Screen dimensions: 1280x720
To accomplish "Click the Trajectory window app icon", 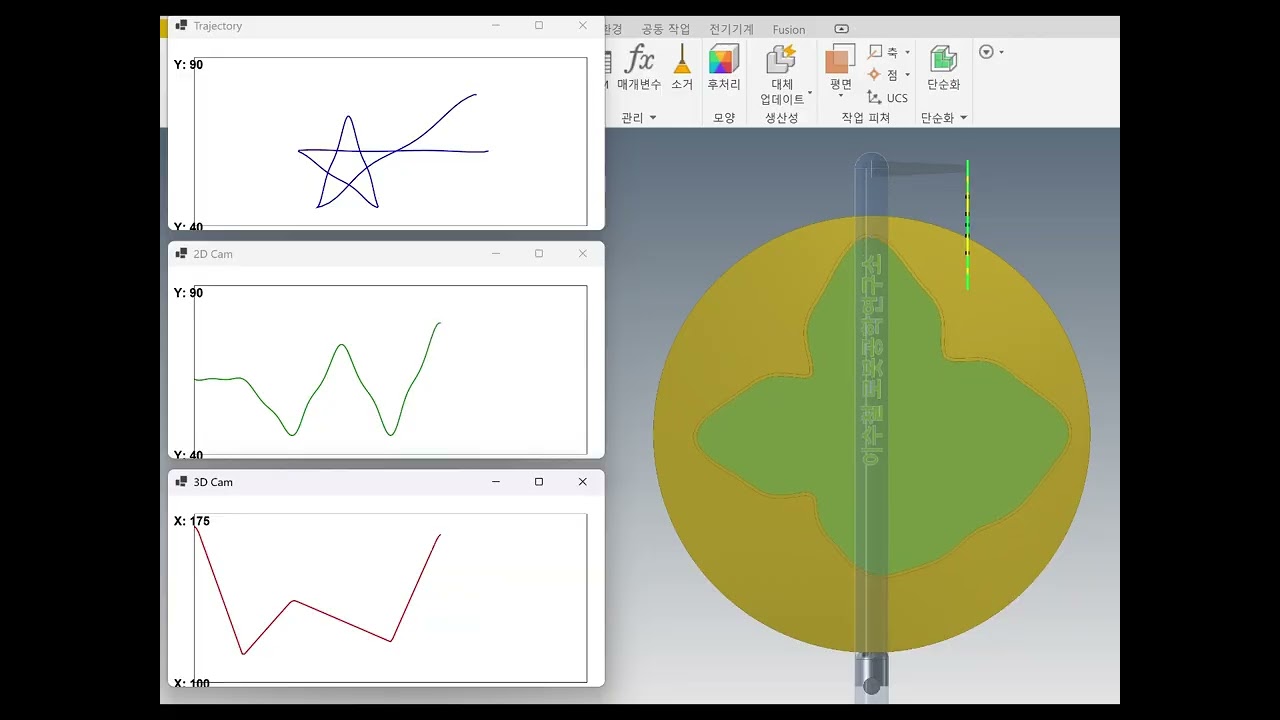I will 181,26.
